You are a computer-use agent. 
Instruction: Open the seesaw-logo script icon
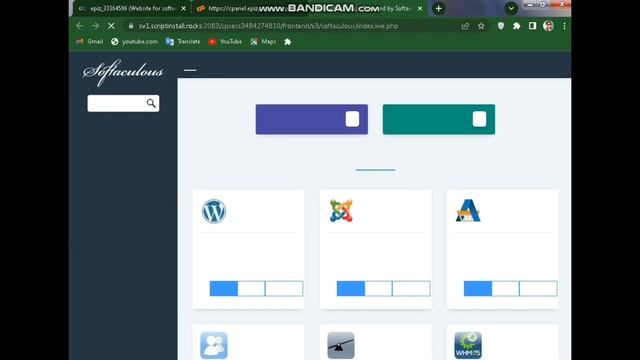[x=341, y=345]
